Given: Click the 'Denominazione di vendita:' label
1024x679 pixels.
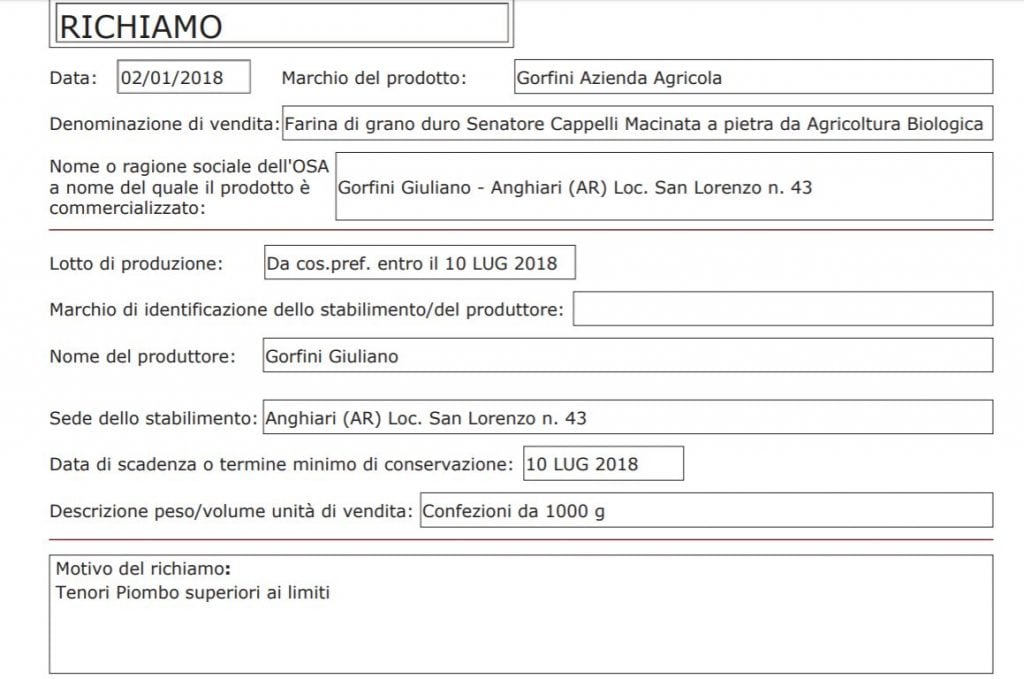Looking at the screenshot, I should pos(165,124).
